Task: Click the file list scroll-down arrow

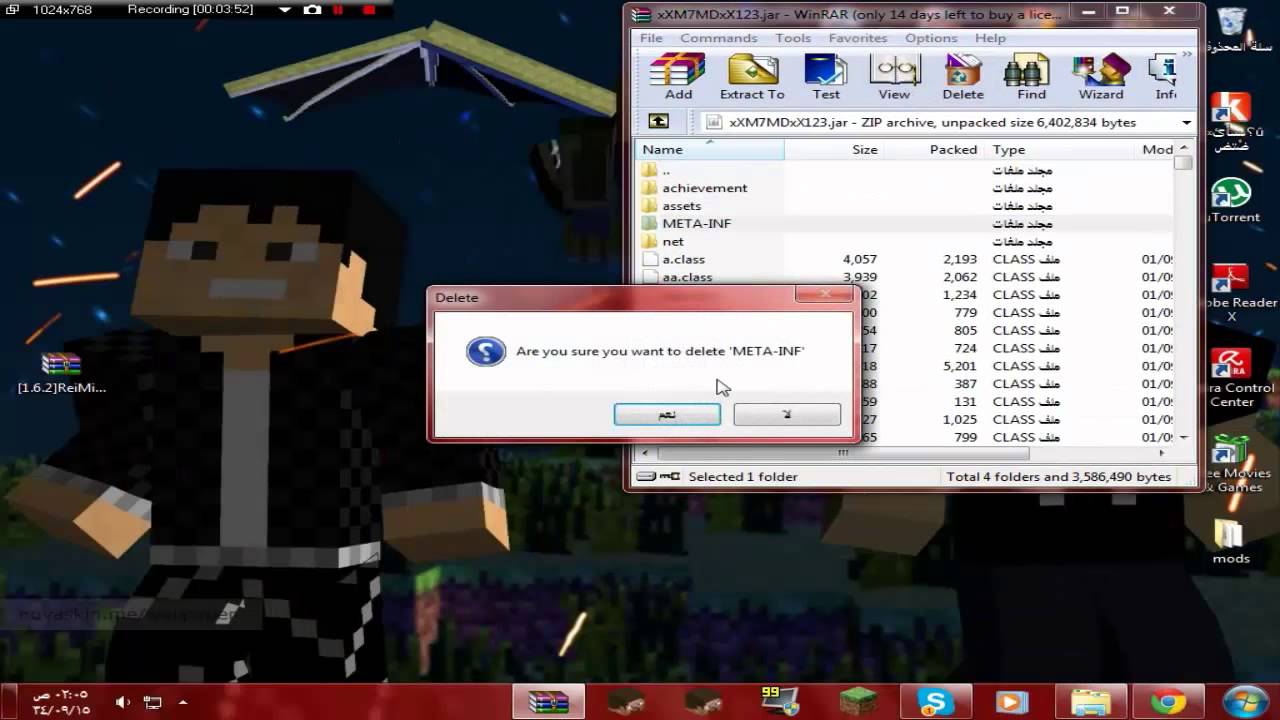Action: tap(1184, 437)
